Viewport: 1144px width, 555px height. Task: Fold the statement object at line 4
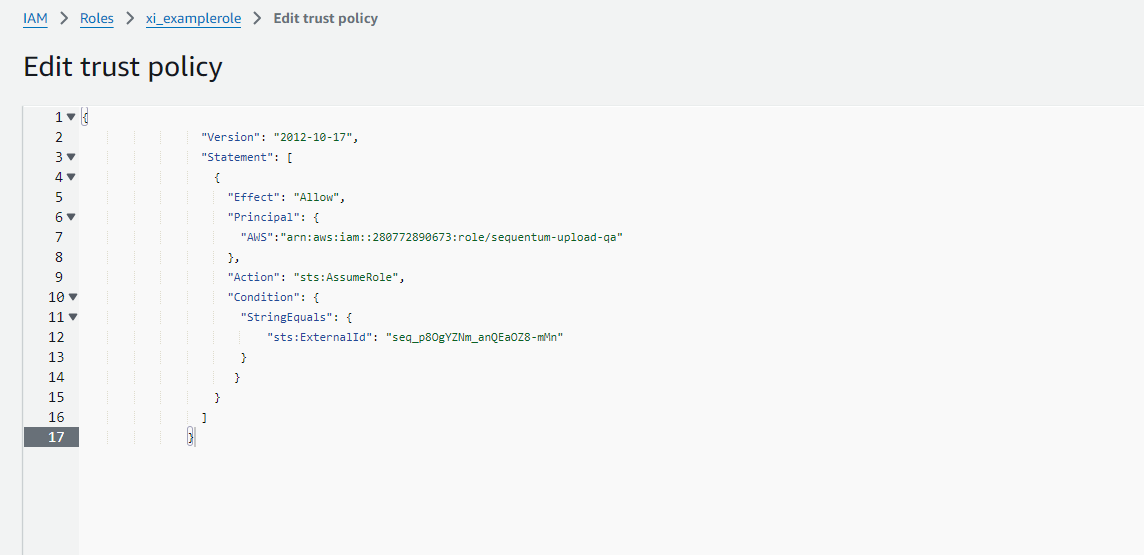tap(71, 177)
